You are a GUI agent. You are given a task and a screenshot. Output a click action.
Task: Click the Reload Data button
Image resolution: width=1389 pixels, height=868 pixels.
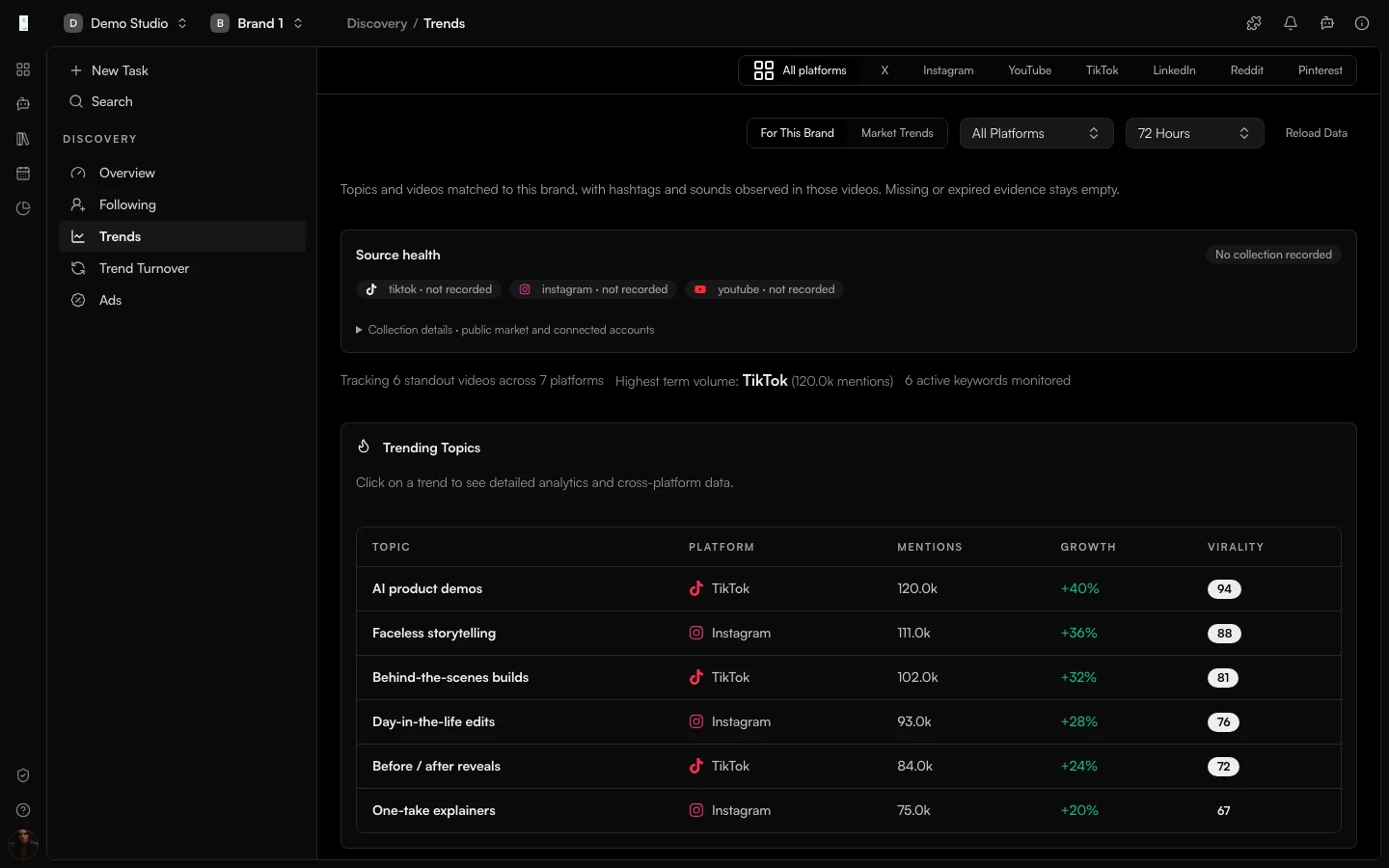1317,133
